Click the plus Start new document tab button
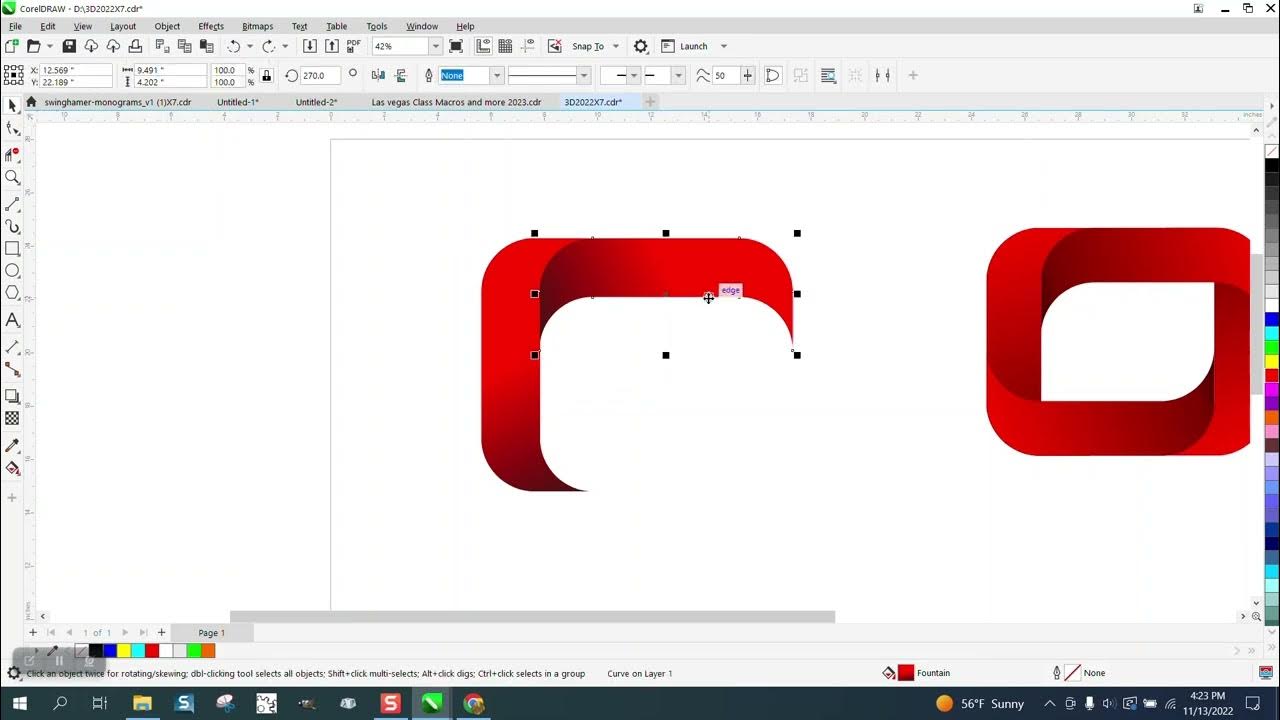This screenshot has height=720, width=1280. coord(650,102)
